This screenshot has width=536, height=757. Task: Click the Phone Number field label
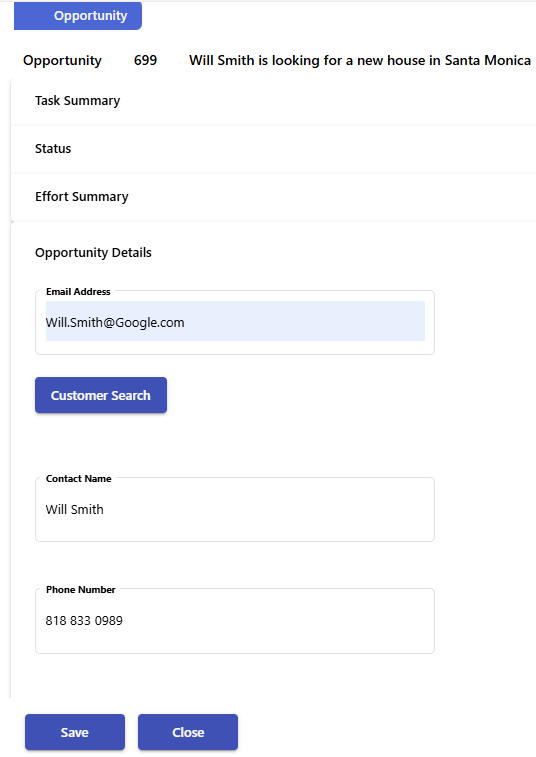tap(81, 589)
